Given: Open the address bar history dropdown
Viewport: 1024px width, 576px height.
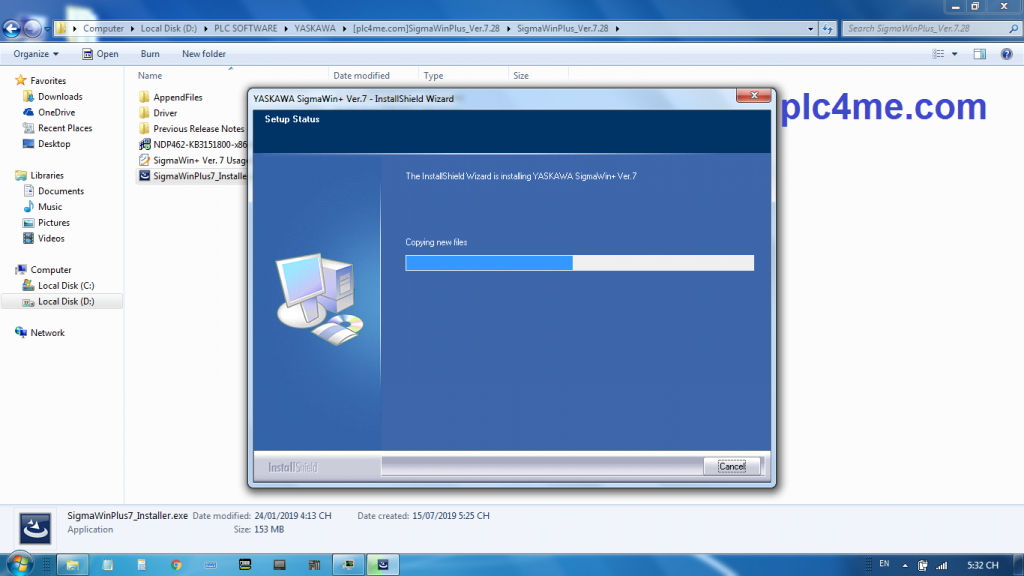Looking at the screenshot, I should [810, 29].
